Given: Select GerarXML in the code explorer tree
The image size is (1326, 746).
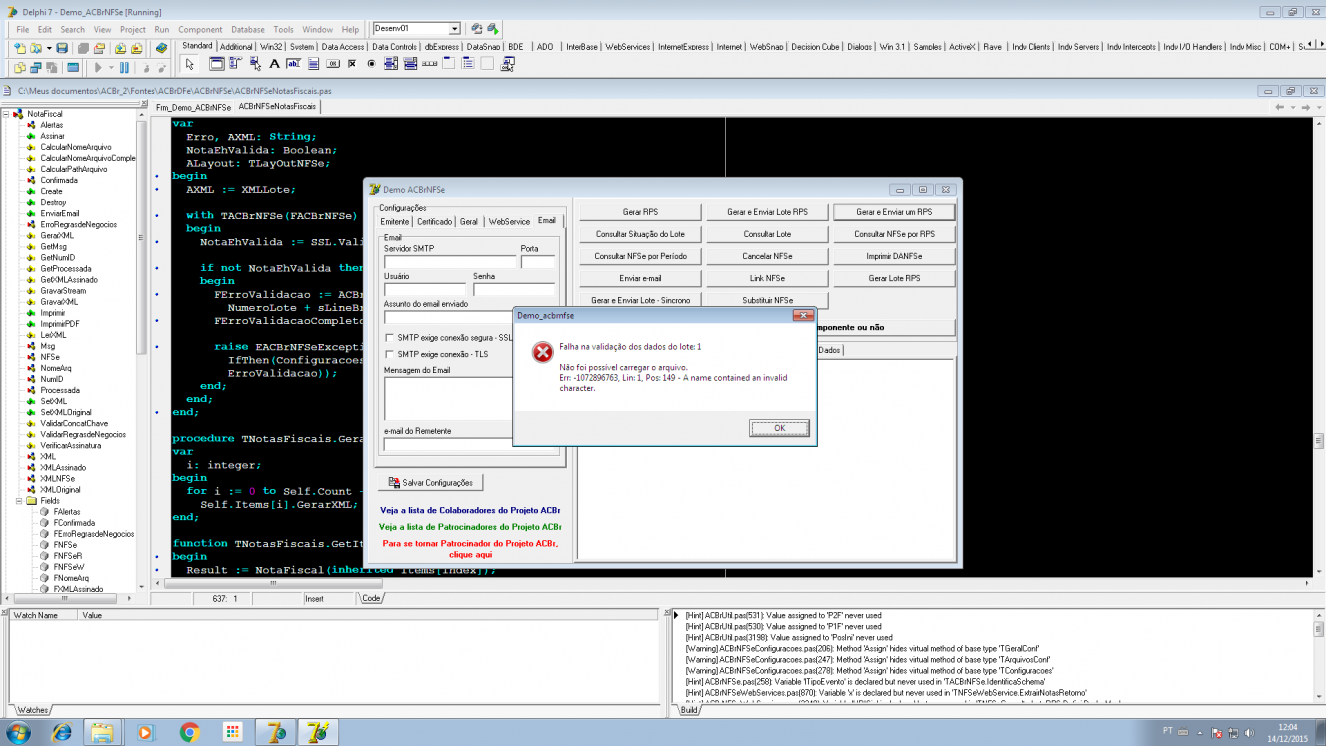Looking at the screenshot, I should [x=57, y=235].
